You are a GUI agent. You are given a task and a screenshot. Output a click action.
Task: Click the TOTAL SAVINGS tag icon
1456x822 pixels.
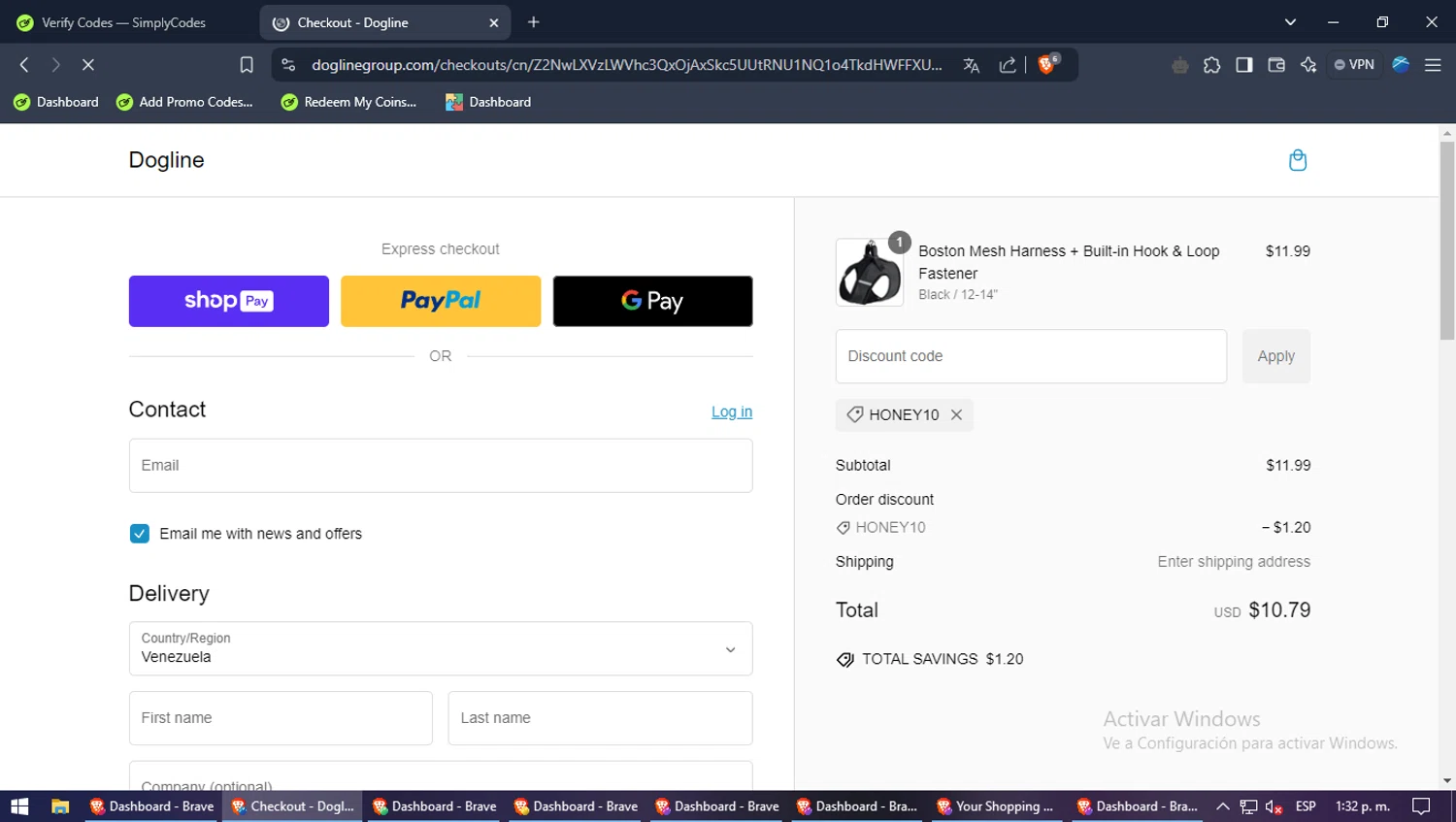[x=845, y=660]
